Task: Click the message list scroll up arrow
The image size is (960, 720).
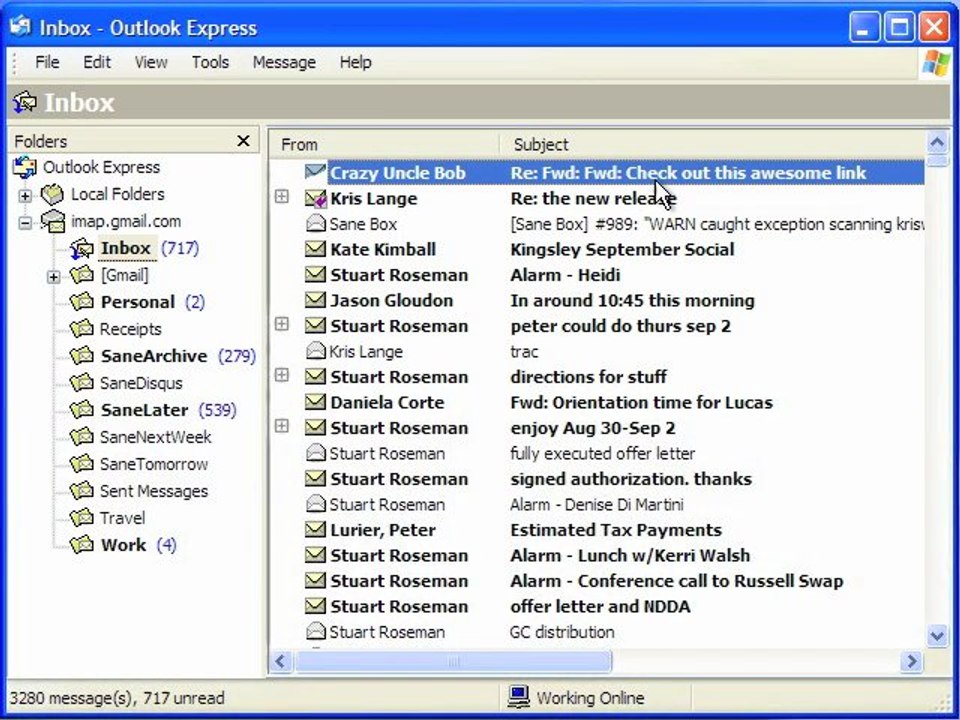Action: [x=937, y=143]
